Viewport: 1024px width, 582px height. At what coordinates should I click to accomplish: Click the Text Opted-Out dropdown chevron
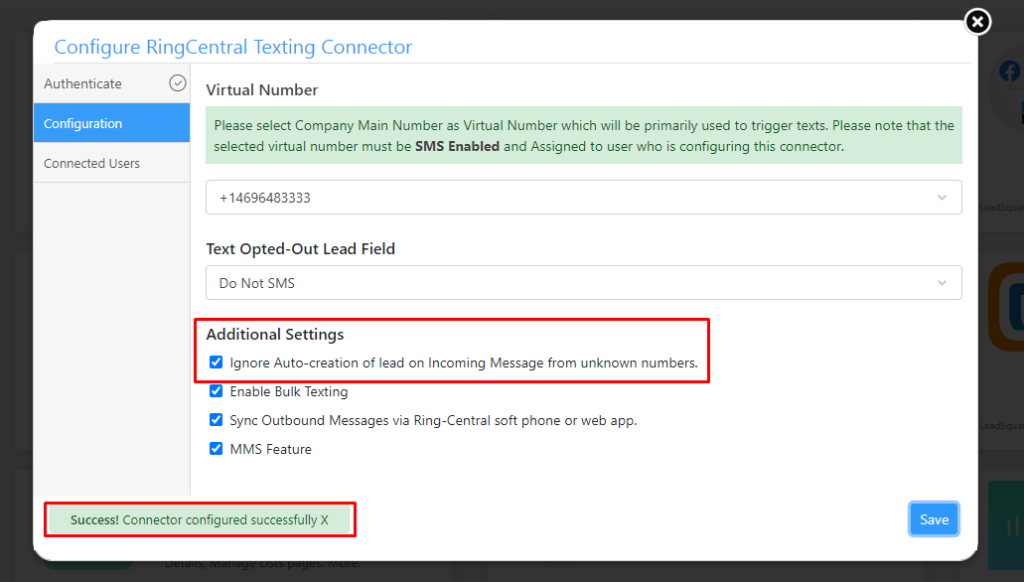[x=941, y=282]
